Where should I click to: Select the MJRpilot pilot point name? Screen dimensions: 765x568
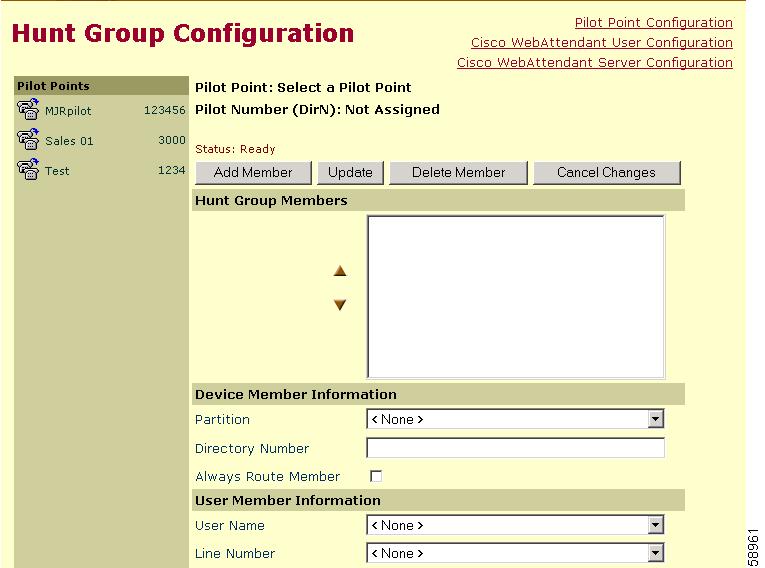[x=68, y=111]
